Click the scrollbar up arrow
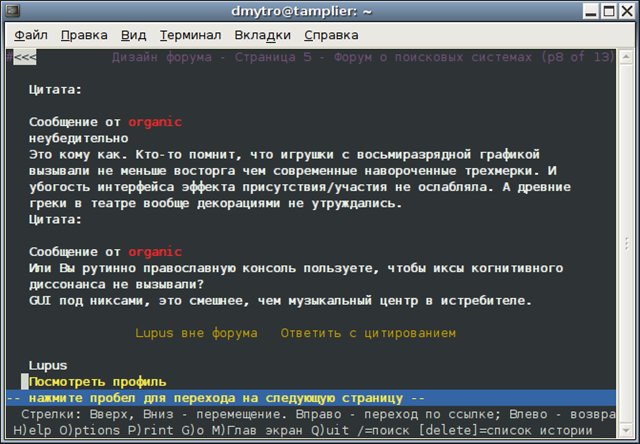This screenshot has width=640, height=444. point(626,57)
